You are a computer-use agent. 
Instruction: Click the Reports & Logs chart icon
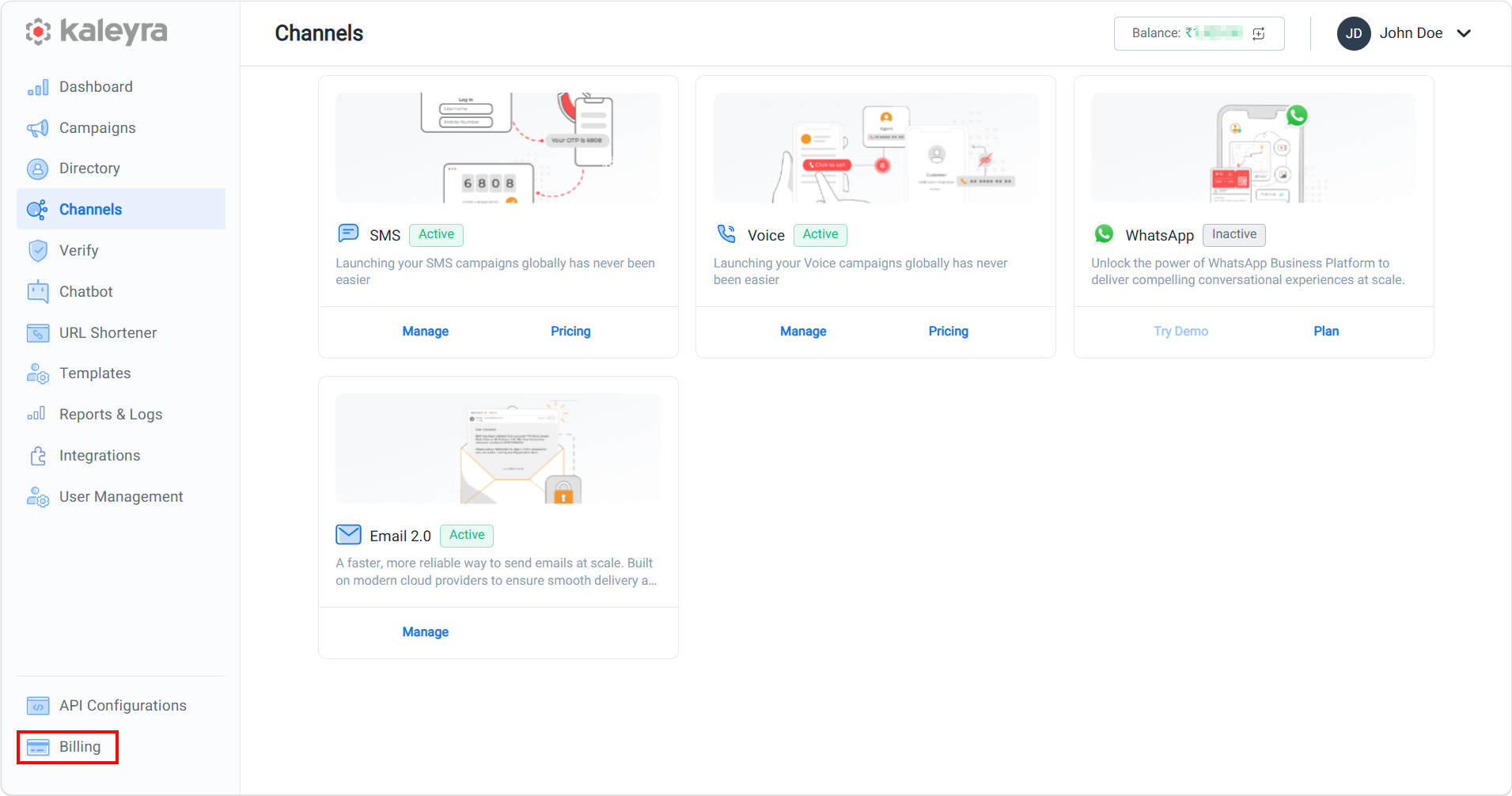point(36,414)
